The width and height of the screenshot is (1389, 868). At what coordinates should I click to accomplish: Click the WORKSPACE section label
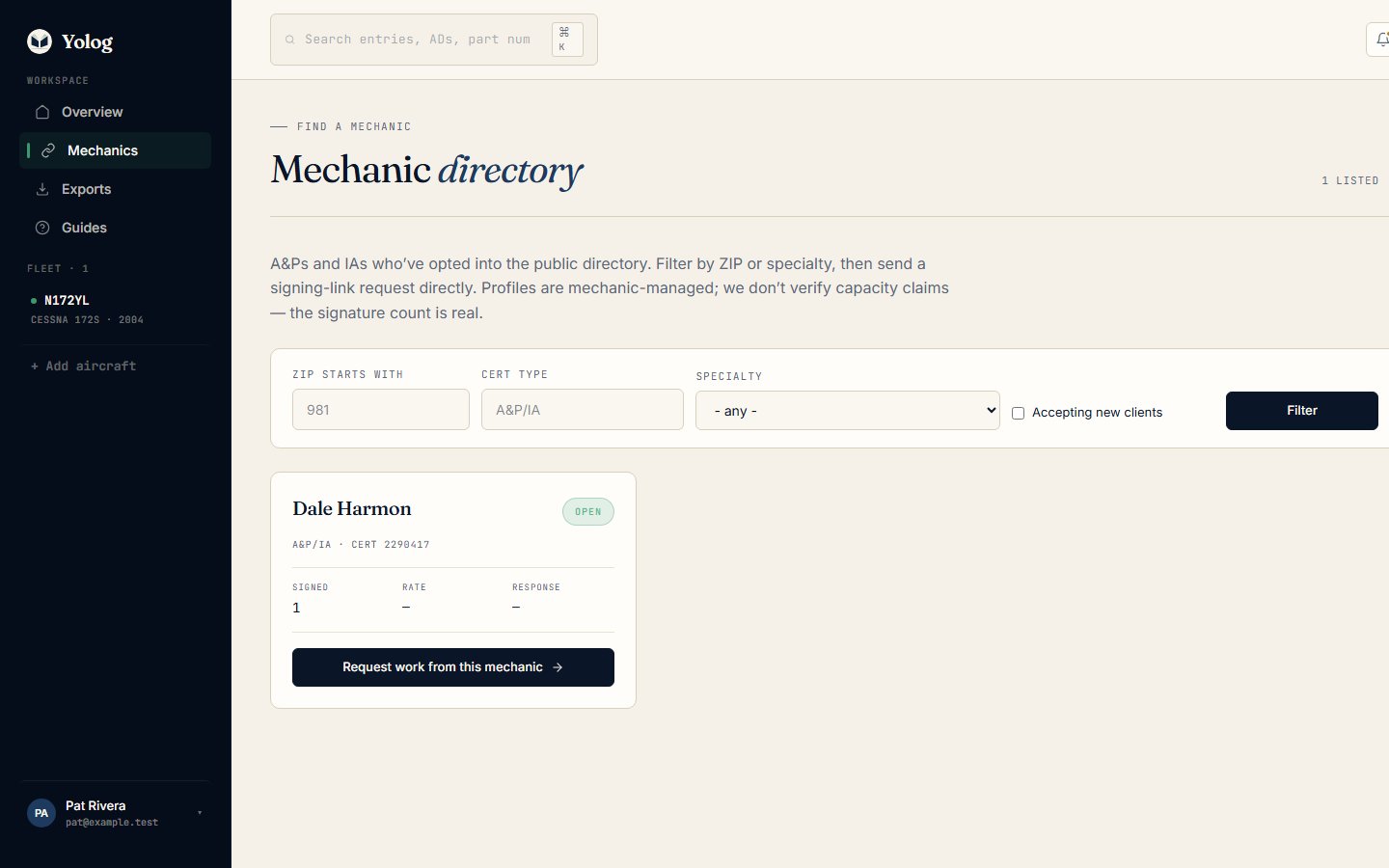(x=58, y=81)
